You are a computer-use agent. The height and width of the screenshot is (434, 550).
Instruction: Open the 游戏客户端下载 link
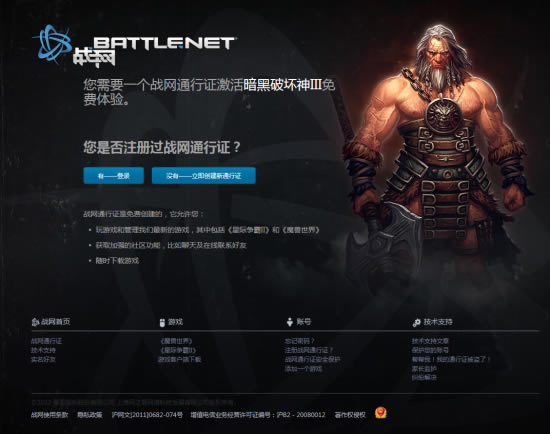[x=179, y=359]
